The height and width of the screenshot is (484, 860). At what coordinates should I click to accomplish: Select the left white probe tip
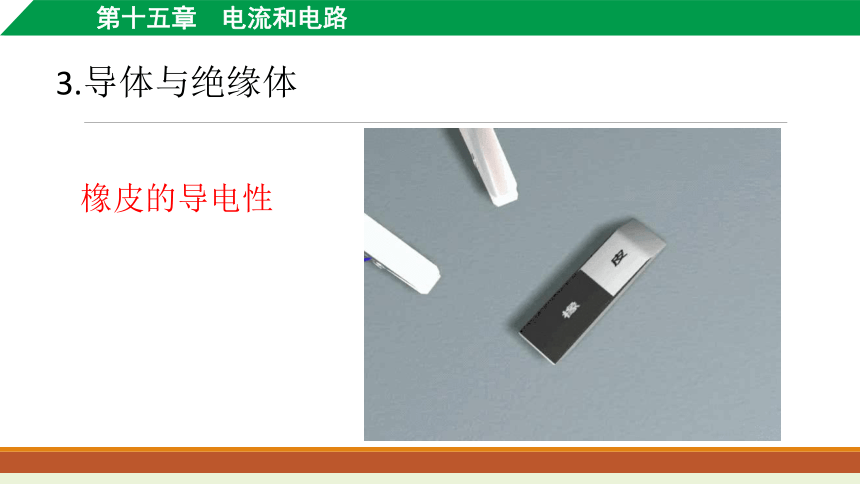tap(401, 254)
